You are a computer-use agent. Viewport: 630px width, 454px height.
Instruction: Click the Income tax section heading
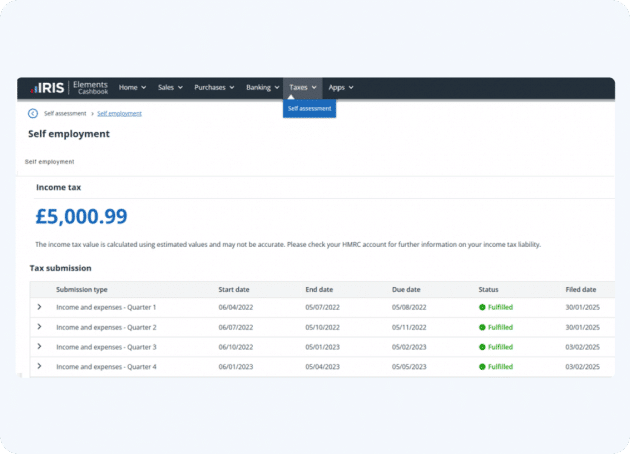click(59, 187)
